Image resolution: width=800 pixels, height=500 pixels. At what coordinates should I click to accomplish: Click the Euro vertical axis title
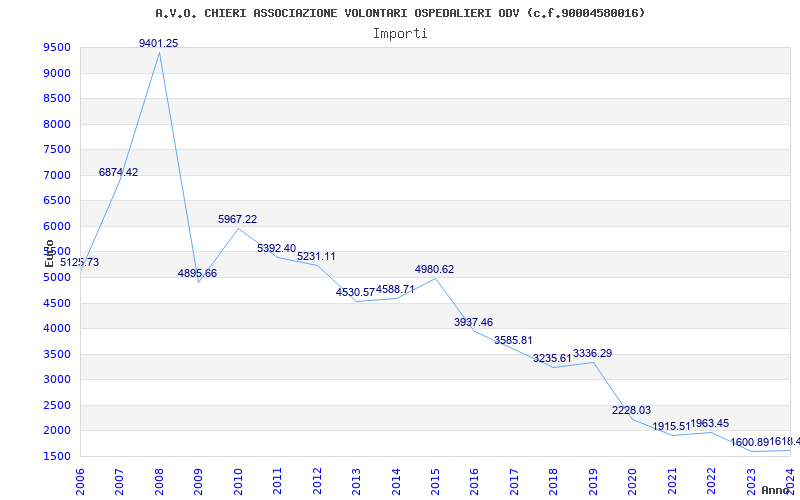point(49,254)
